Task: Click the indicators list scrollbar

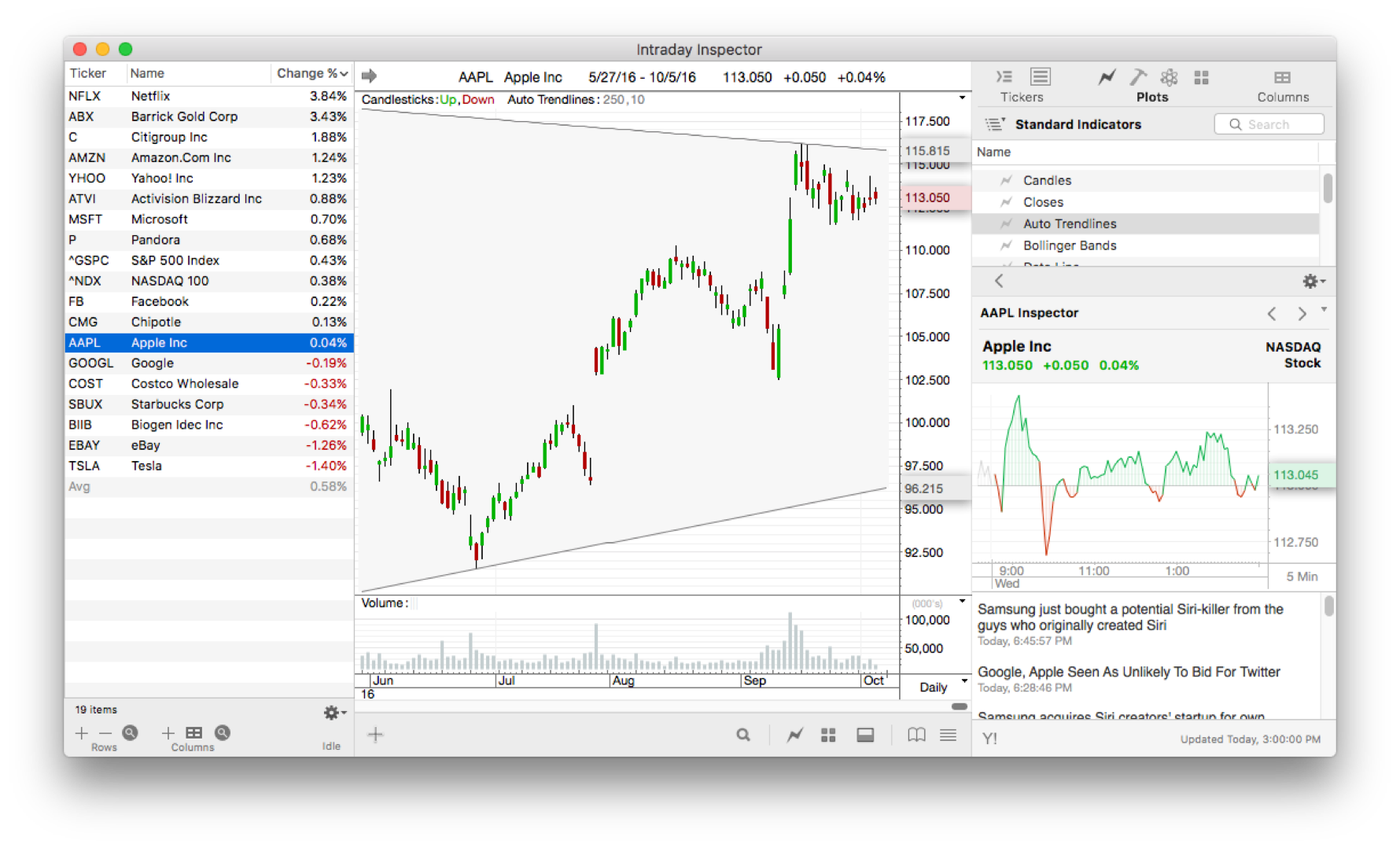Action: coord(1328,189)
